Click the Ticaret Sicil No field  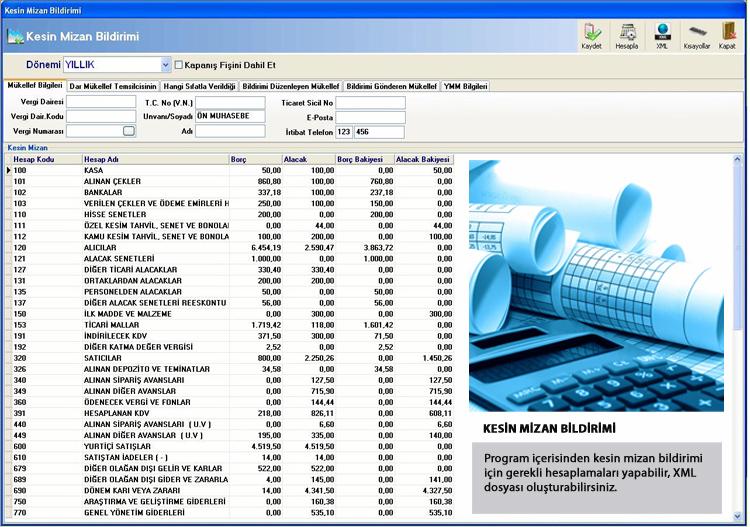(370, 102)
